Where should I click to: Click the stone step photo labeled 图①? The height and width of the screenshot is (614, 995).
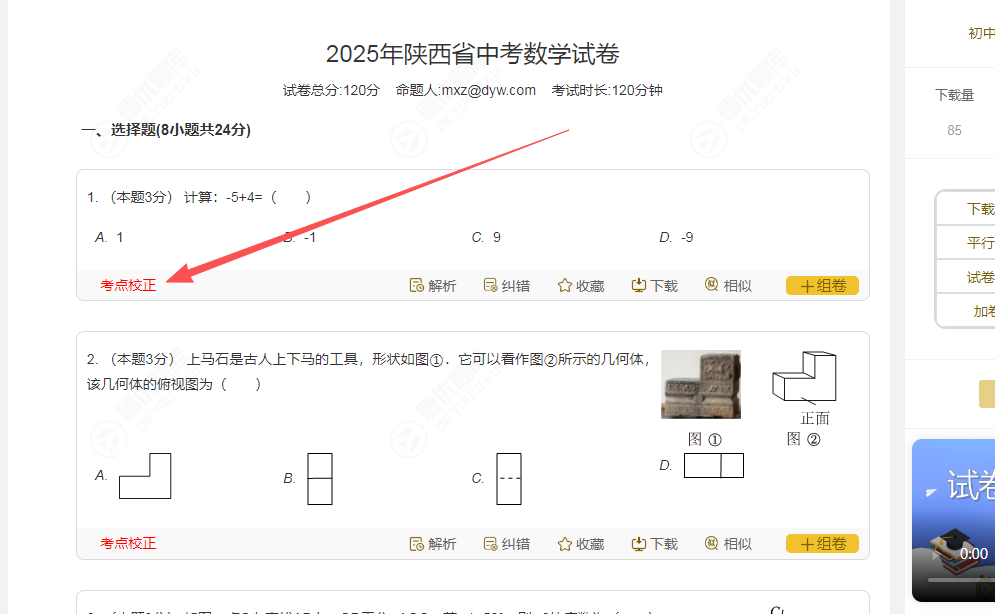click(699, 384)
